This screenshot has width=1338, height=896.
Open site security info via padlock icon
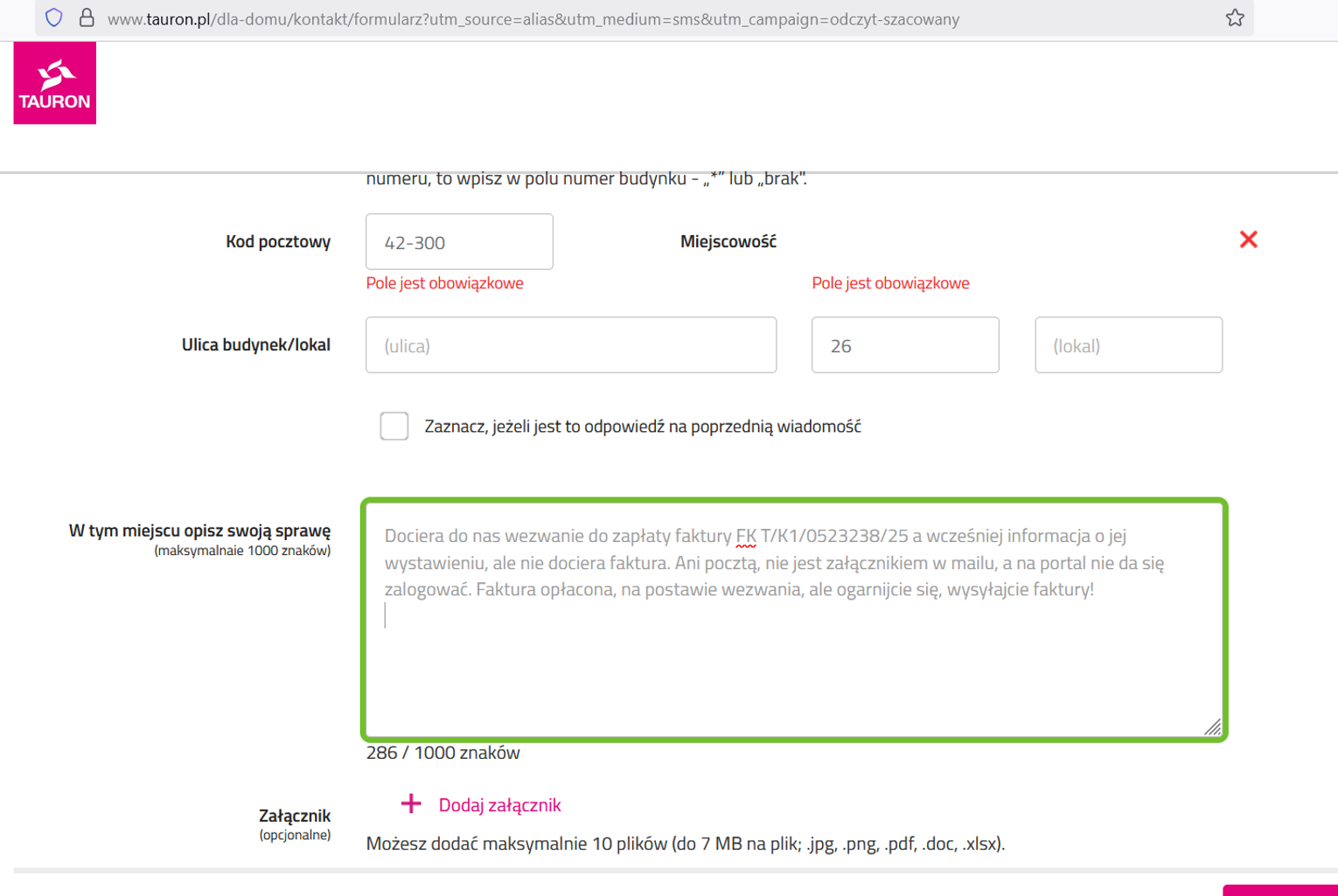coord(87,17)
